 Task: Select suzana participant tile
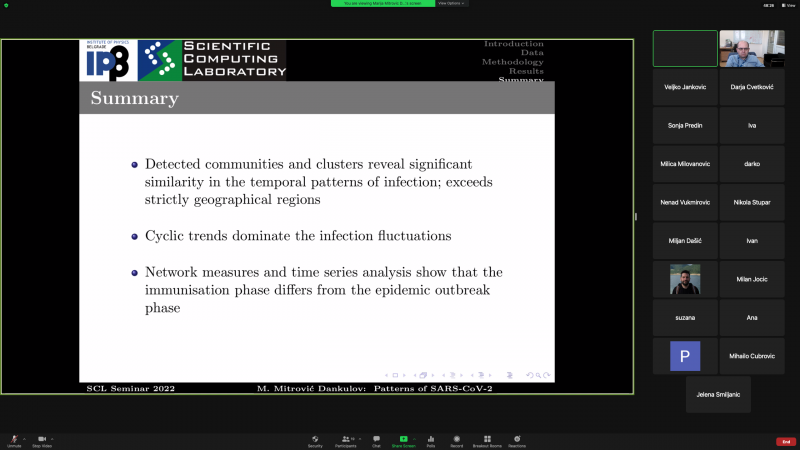(685, 318)
